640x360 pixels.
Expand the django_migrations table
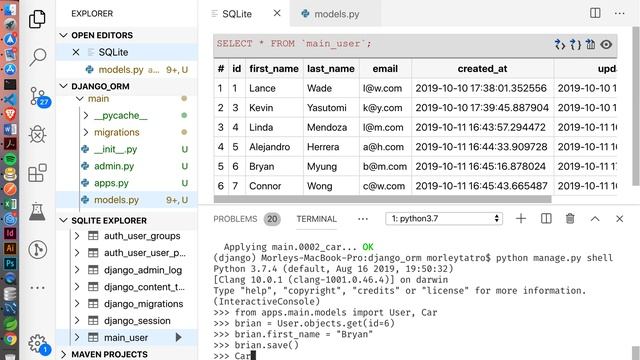[77, 304]
